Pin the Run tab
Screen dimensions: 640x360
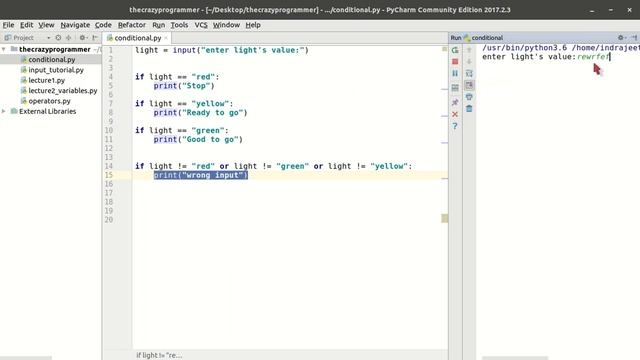(455, 102)
